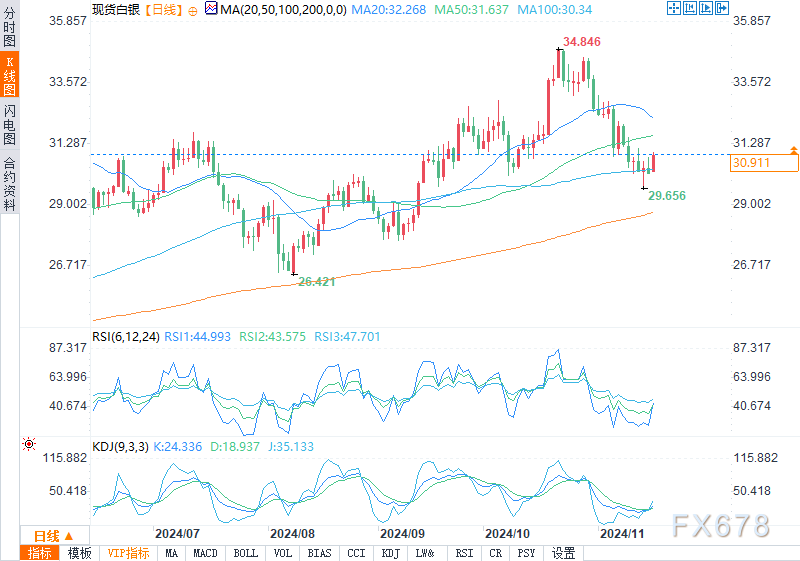
Task: Open the VIP指标 tab
Action: click(128, 553)
